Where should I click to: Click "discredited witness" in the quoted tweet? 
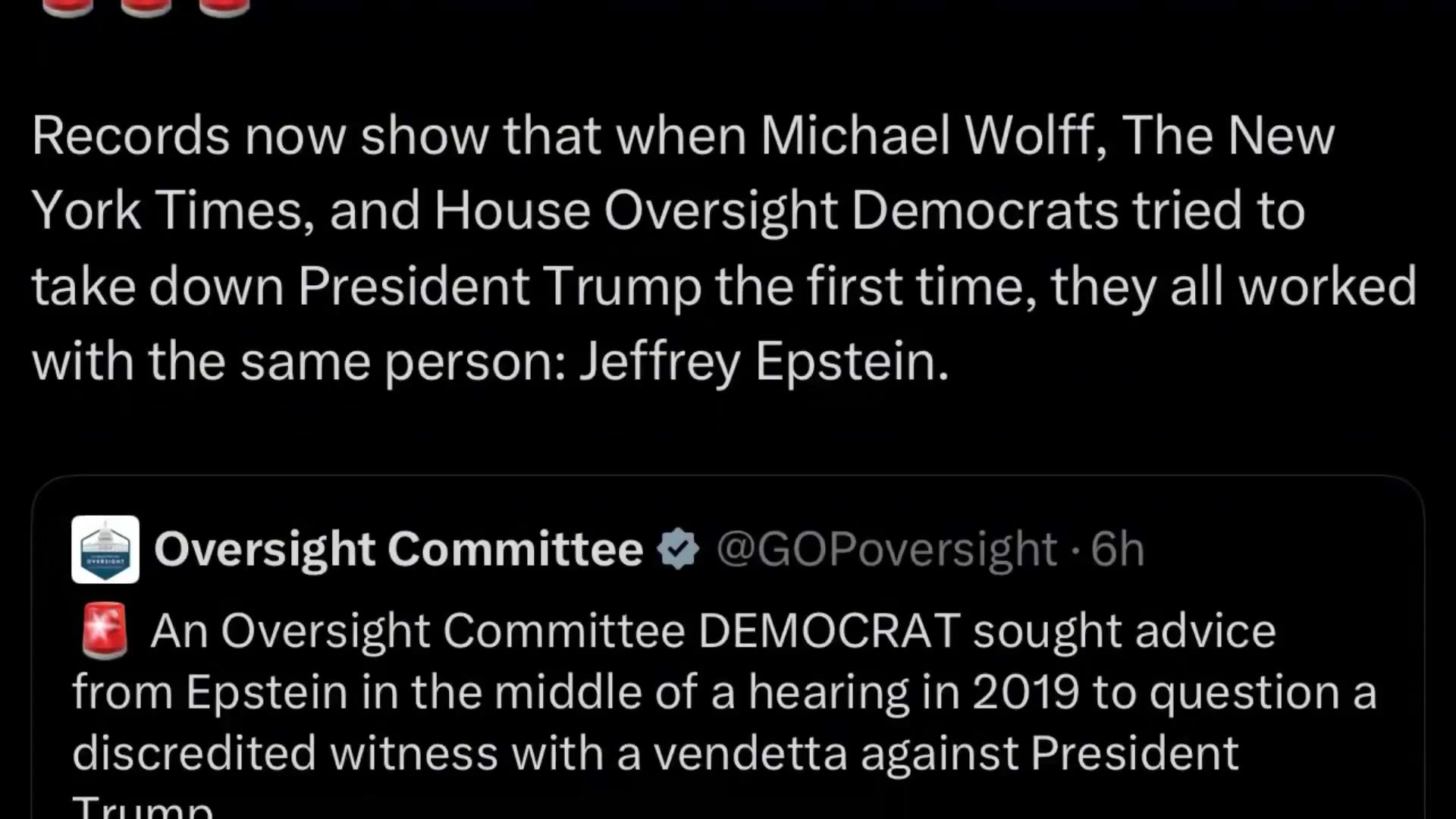pyautogui.click(x=285, y=754)
